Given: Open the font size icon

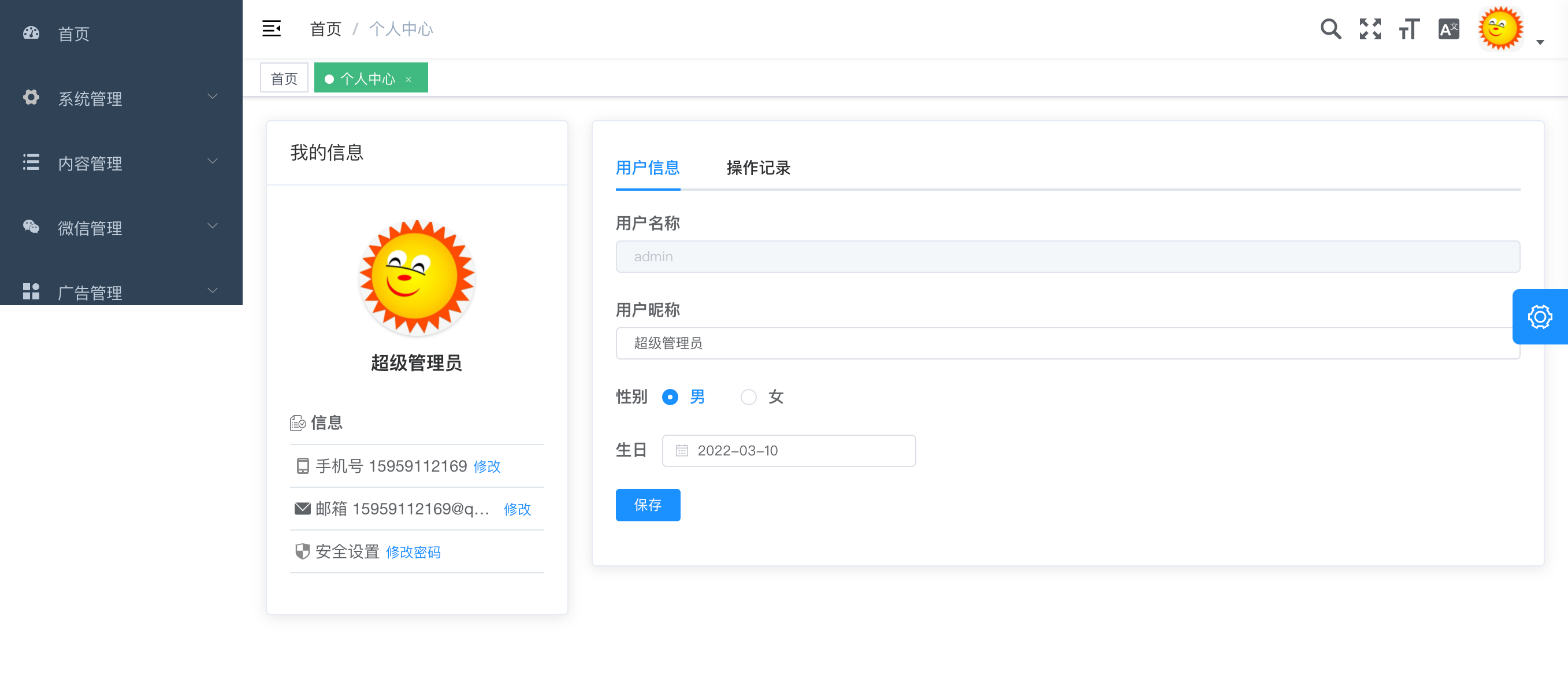Looking at the screenshot, I should click(x=1409, y=29).
